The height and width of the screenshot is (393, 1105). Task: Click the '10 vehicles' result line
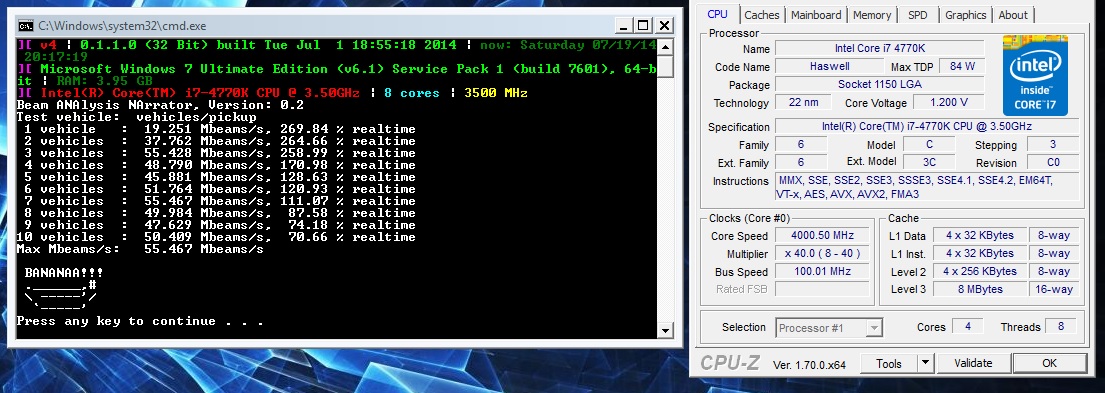[x=216, y=237]
